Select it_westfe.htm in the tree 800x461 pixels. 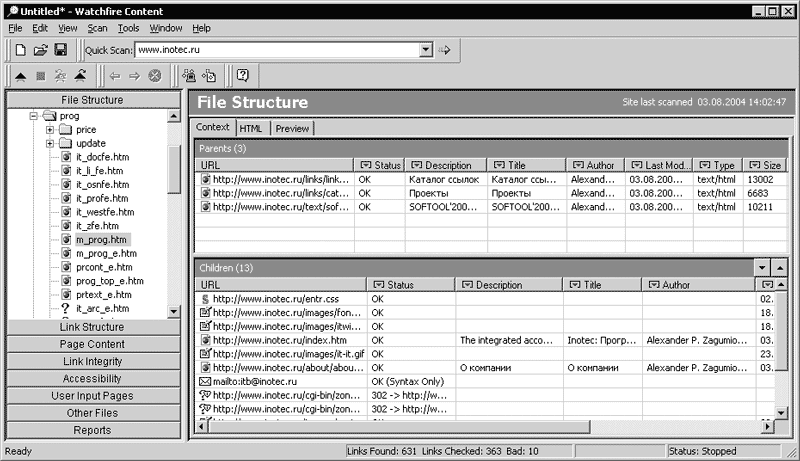[105, 212]
